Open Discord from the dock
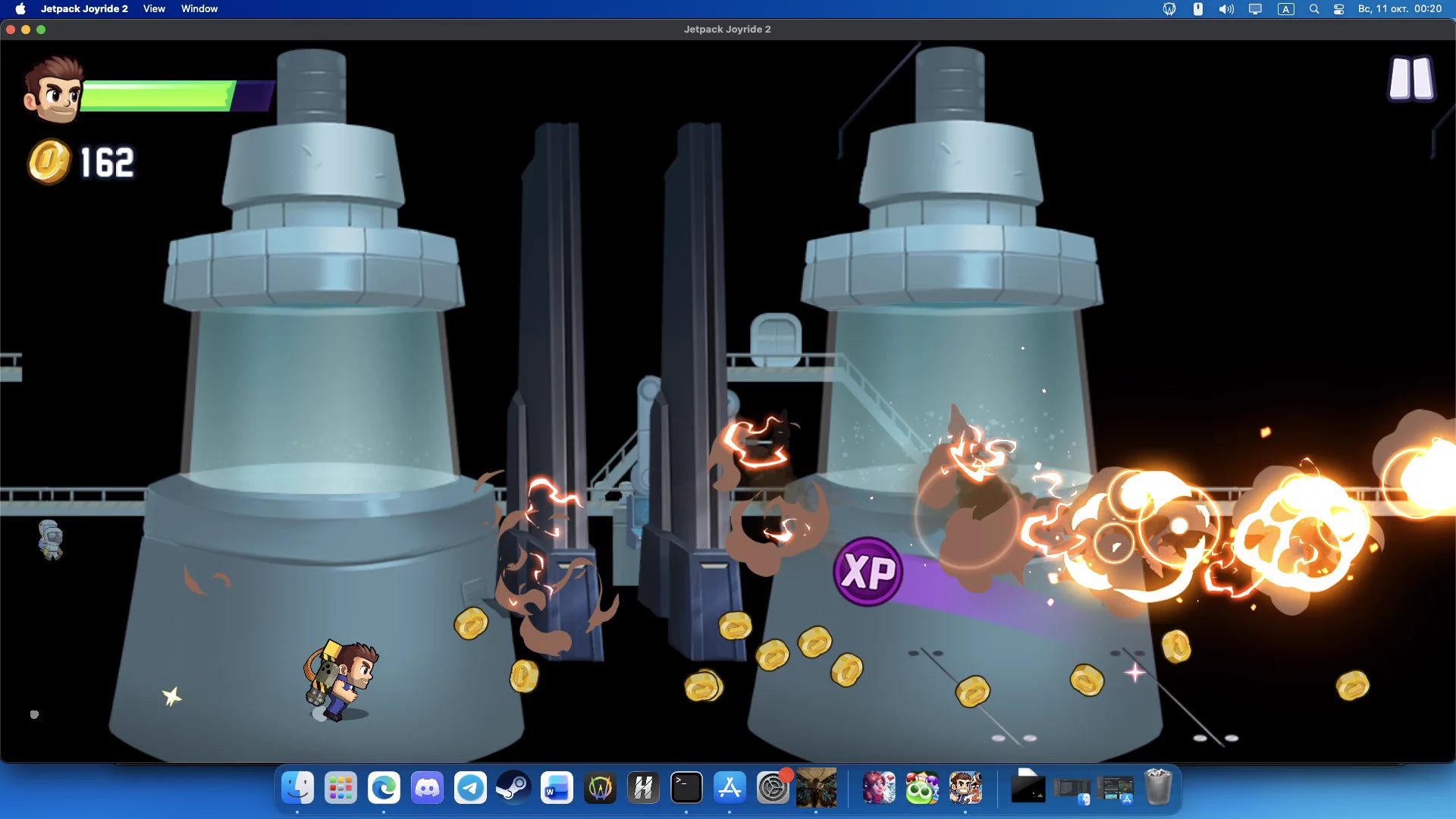Screen dimensions: 1456x819 [427, 788]
